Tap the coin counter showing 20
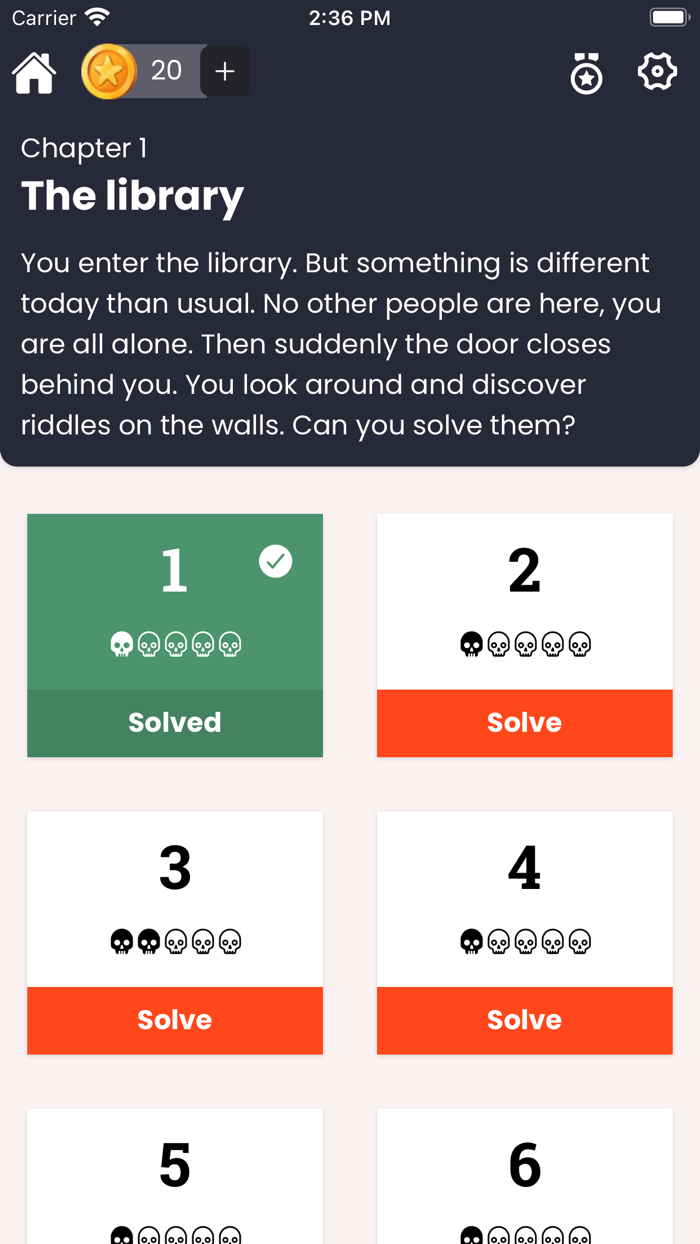Image resolution: width=700 pixels, height=1244 pixels. click(166, 71)
